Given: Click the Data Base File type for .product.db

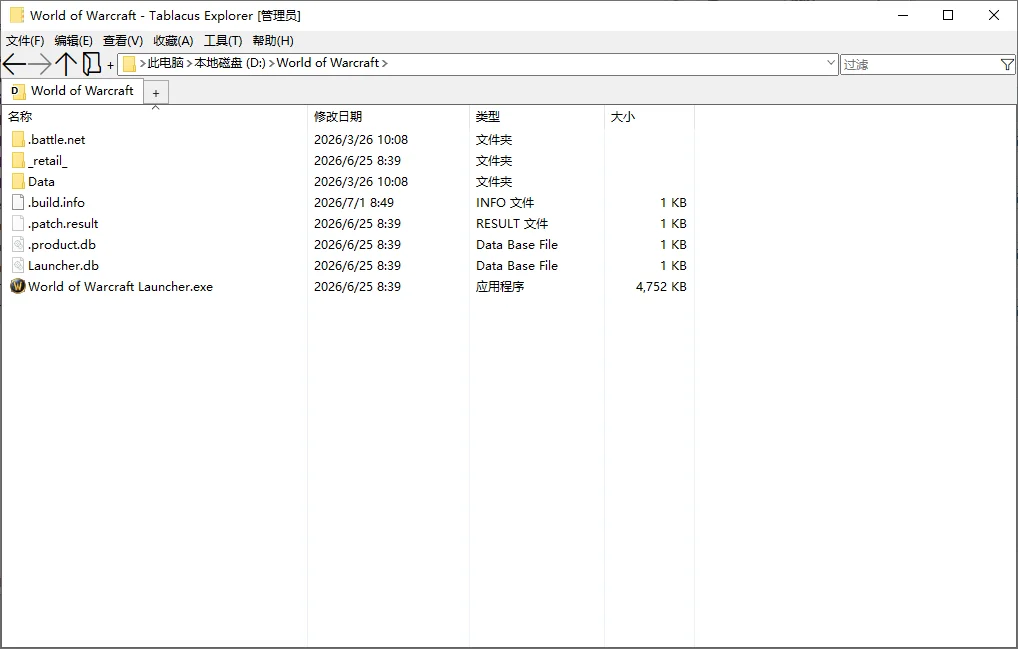Looking at the screenshot, I should tap(517, 245).
